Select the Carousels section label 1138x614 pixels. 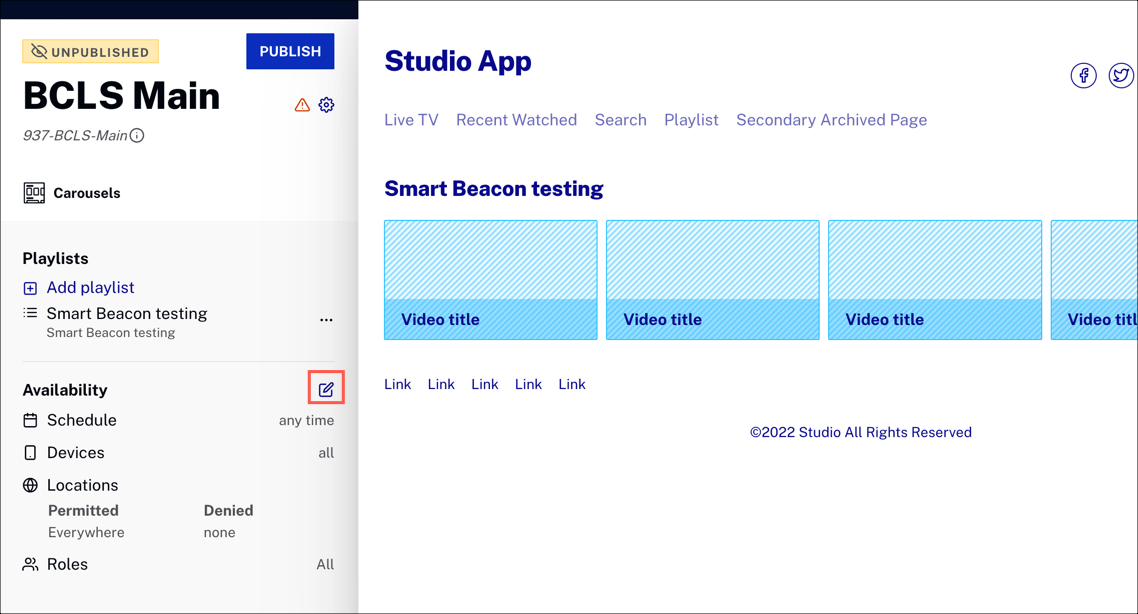(87, 193)
